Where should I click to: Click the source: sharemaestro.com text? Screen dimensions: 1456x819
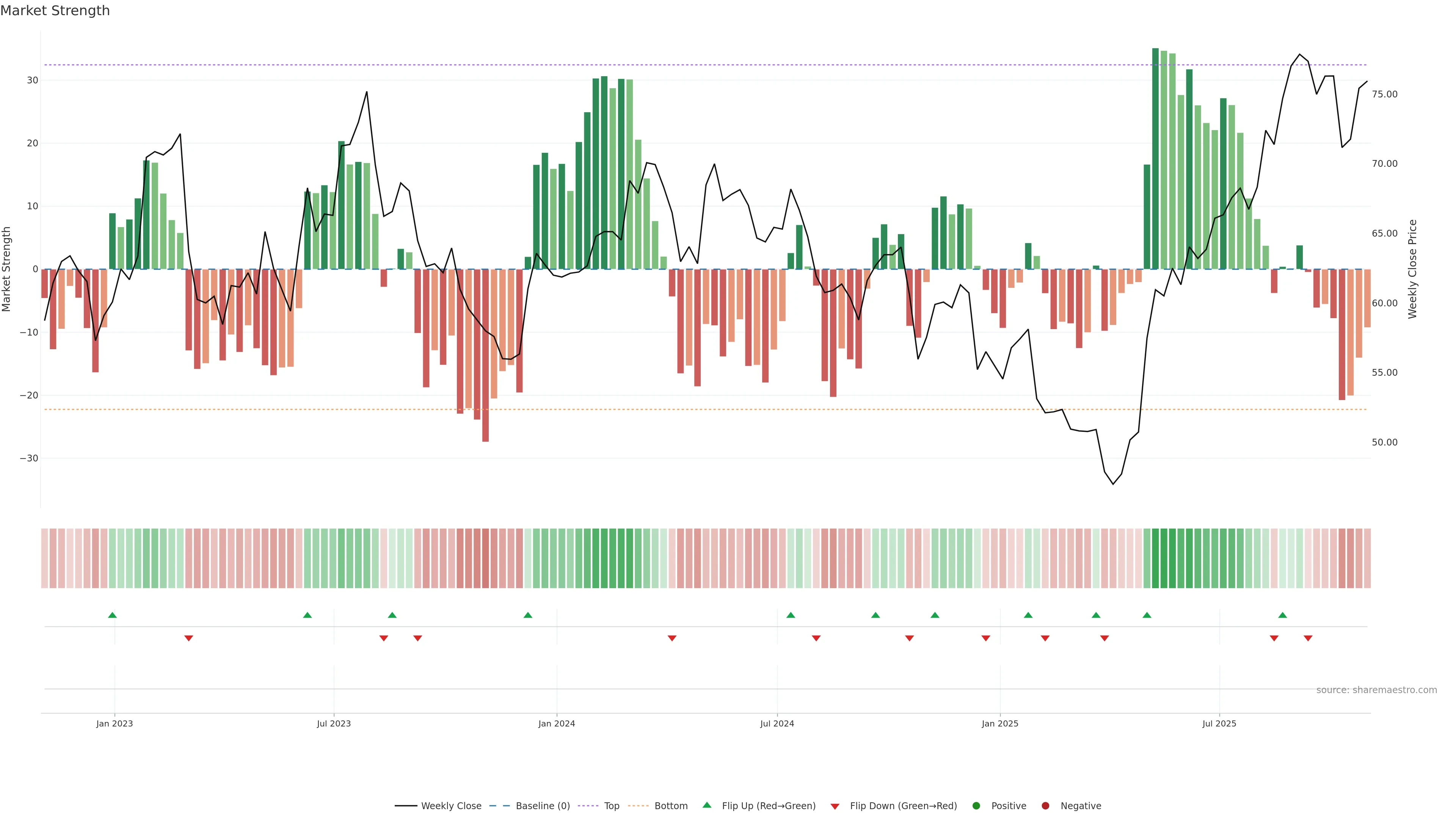point(1376,690)
